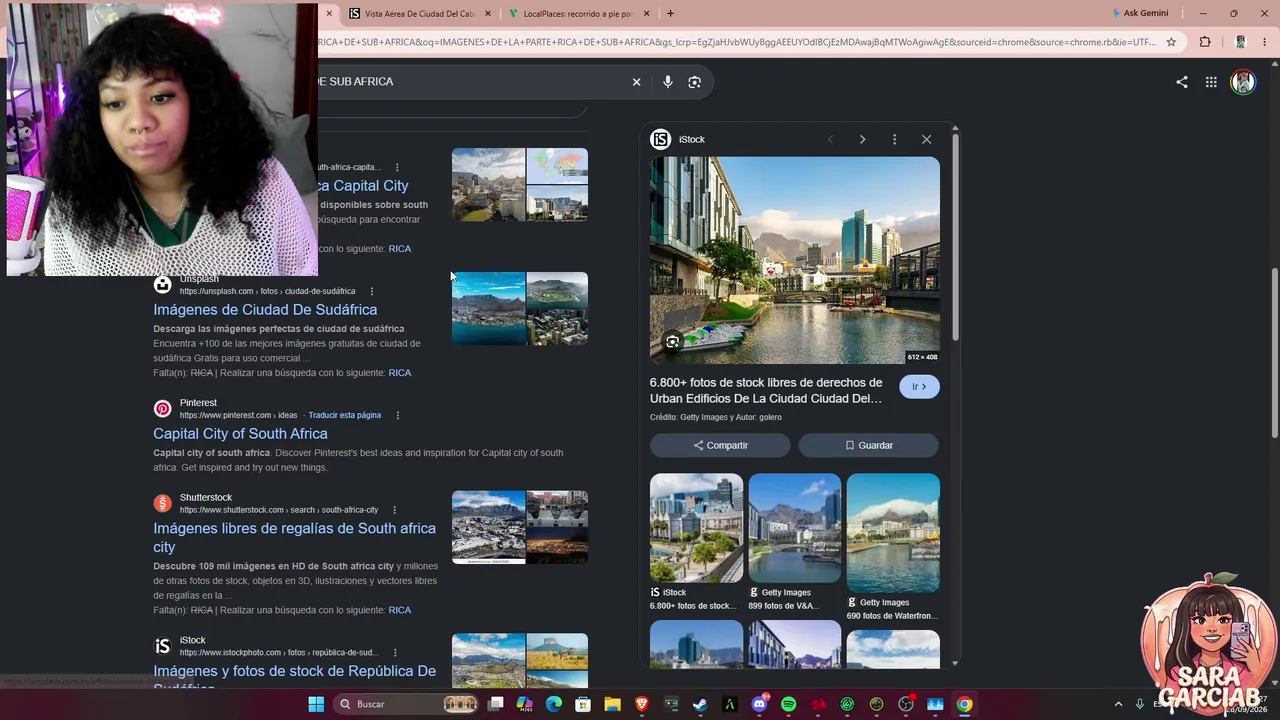Viewport: 1280px width, 720px height.
Task: Click the Google Chrome taskbar icon
Action: [964, 704]
